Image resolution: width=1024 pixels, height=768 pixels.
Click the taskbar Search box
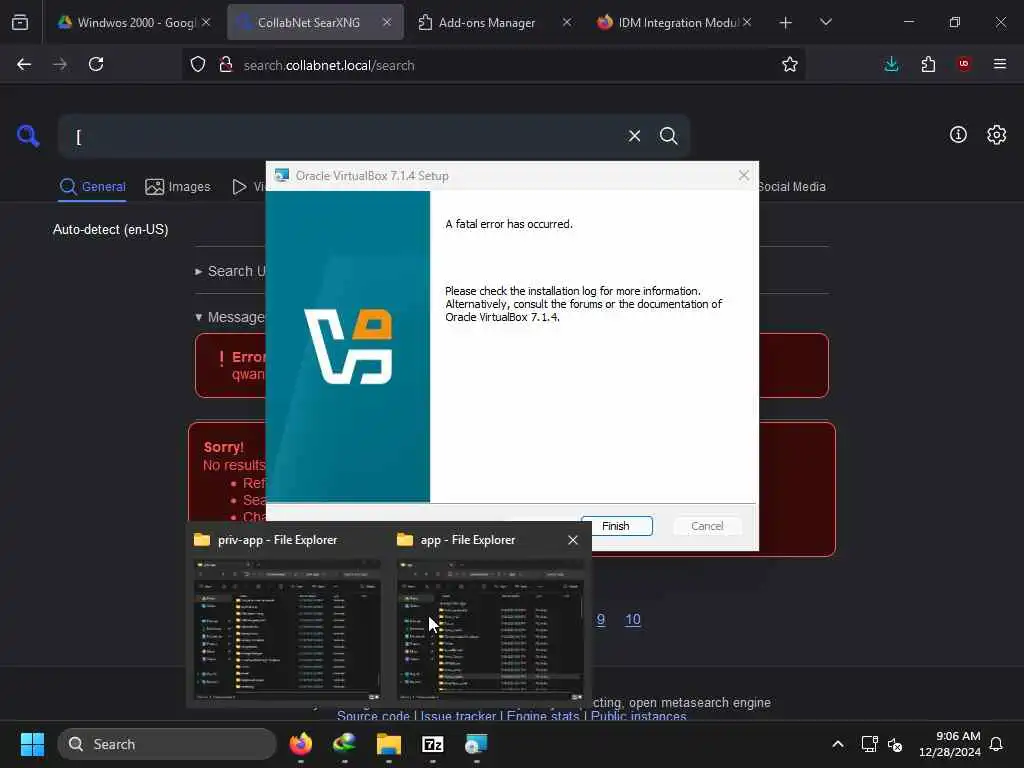[167, 744]
